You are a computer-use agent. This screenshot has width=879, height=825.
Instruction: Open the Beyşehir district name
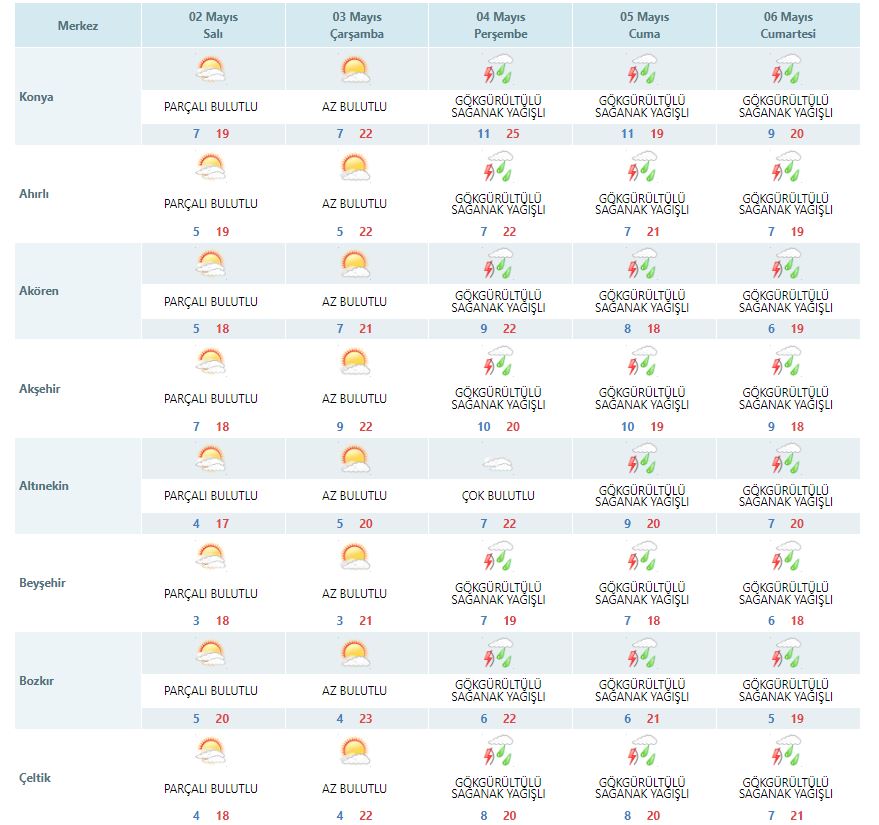click(x=42, y=583)
